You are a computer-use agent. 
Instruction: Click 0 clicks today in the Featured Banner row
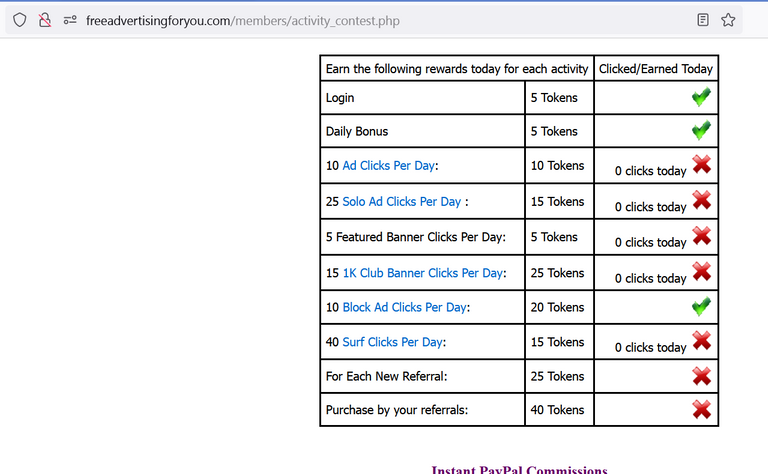click(650, 242)
